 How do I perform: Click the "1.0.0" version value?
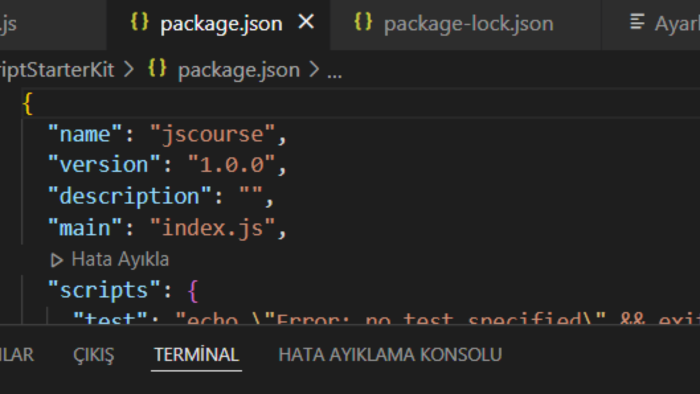pyautogui.click(x=231, y=165)
